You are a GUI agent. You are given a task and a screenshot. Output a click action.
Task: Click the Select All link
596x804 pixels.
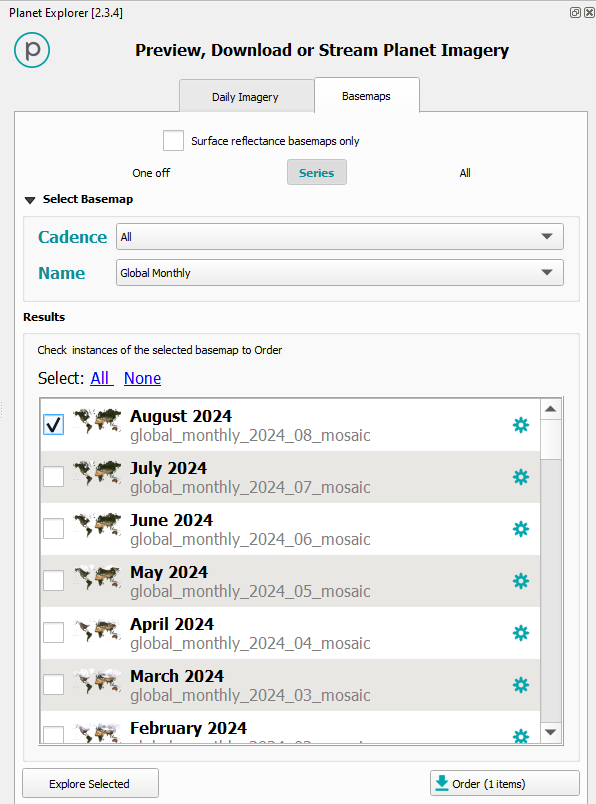coord(101,378)
